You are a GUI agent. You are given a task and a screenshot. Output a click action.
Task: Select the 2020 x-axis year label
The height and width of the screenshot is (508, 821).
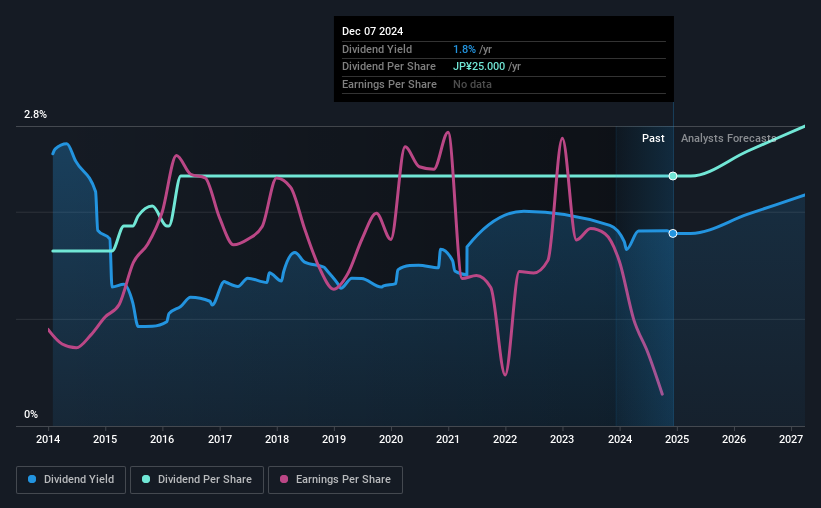point(391,439)
